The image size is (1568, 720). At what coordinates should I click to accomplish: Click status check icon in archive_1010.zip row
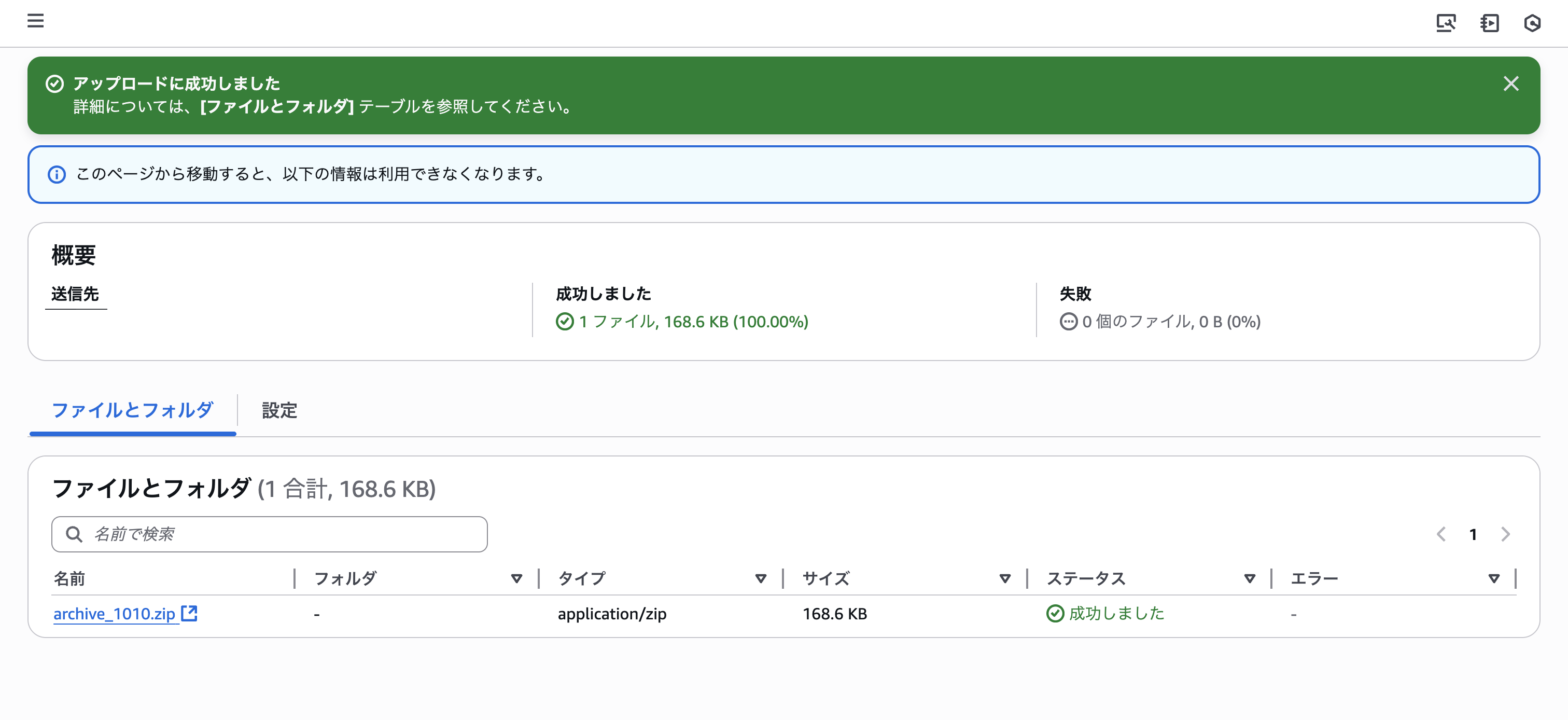coord(1055,614)
